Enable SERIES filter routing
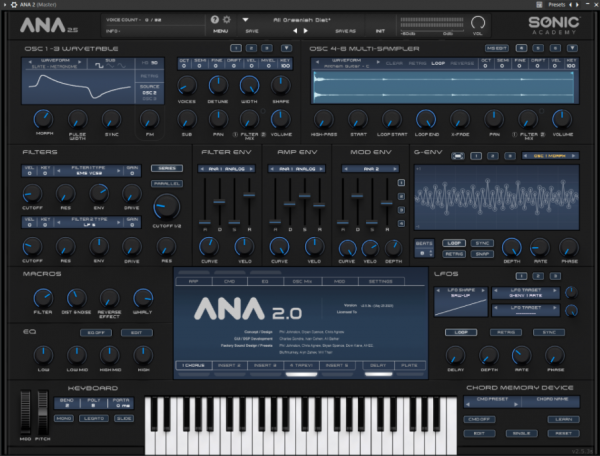 tap(167, 168)
